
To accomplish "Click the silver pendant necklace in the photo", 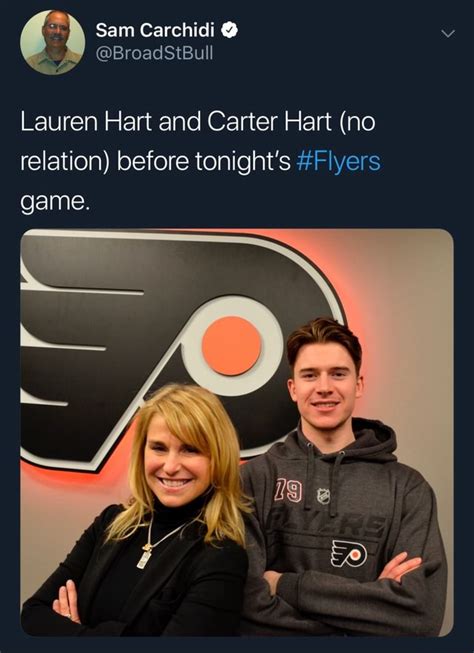I will pyautogui.click(x=144, y=556).
